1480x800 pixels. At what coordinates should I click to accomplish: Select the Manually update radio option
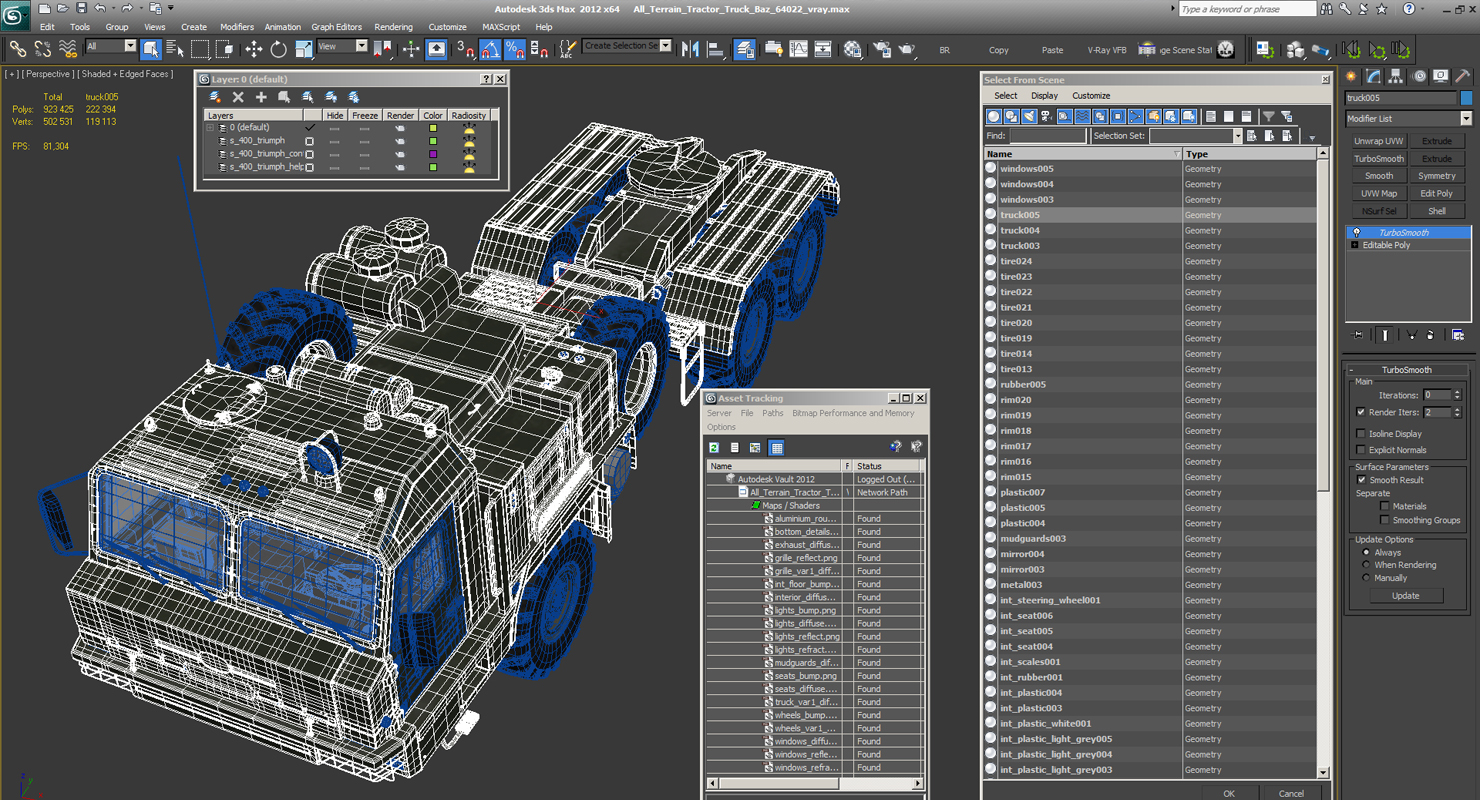pyautogui.click(x=1366, y=578)
